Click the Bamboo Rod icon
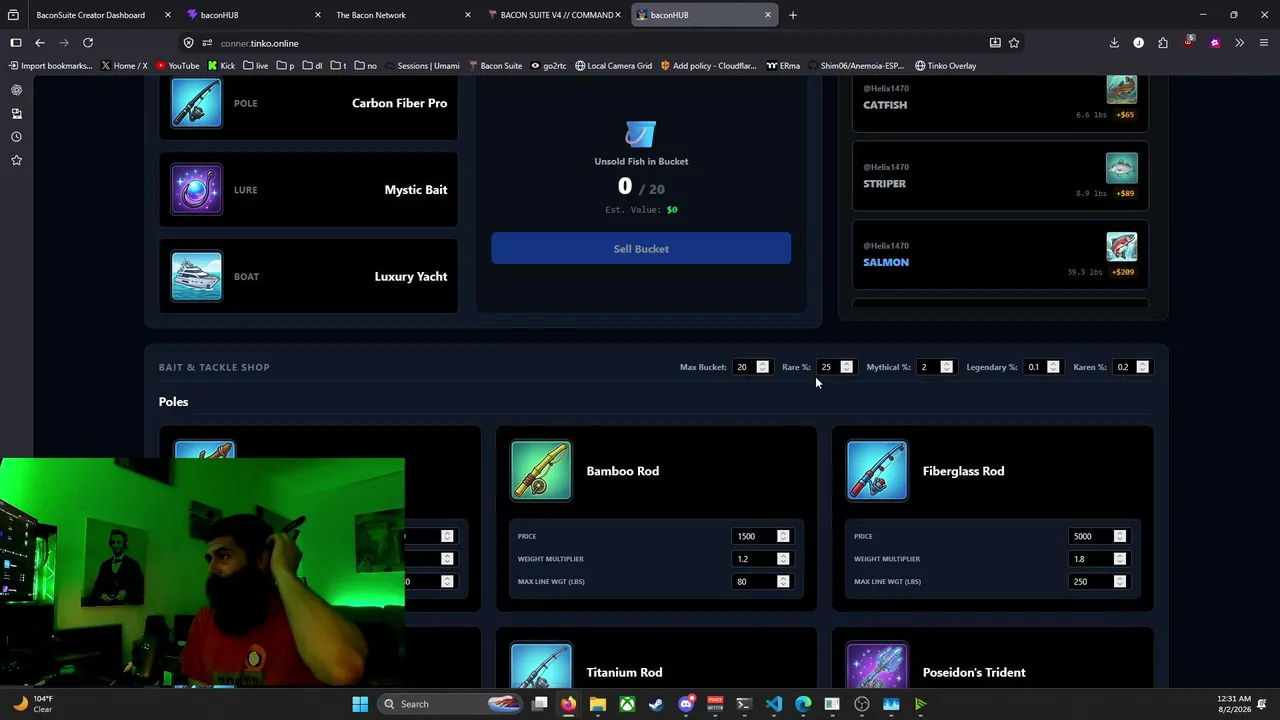This screenshot has height=720, width=1280. pyautogui.click(x=541, y=470)
